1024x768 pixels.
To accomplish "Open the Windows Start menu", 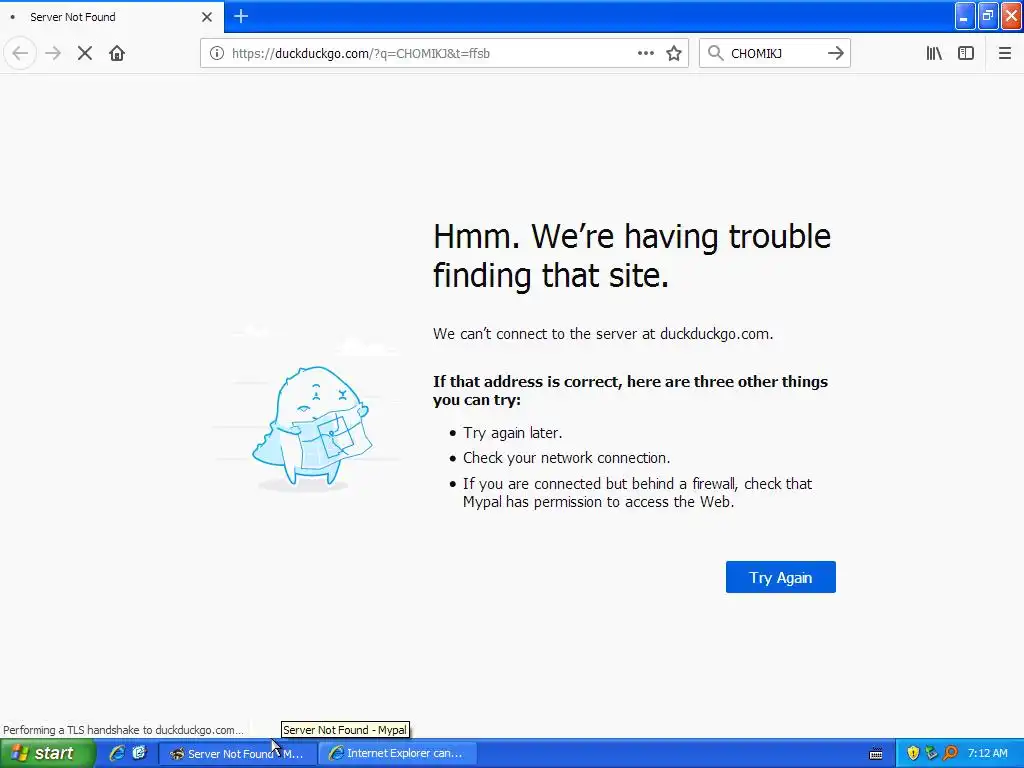I will [x=47, y=753].
